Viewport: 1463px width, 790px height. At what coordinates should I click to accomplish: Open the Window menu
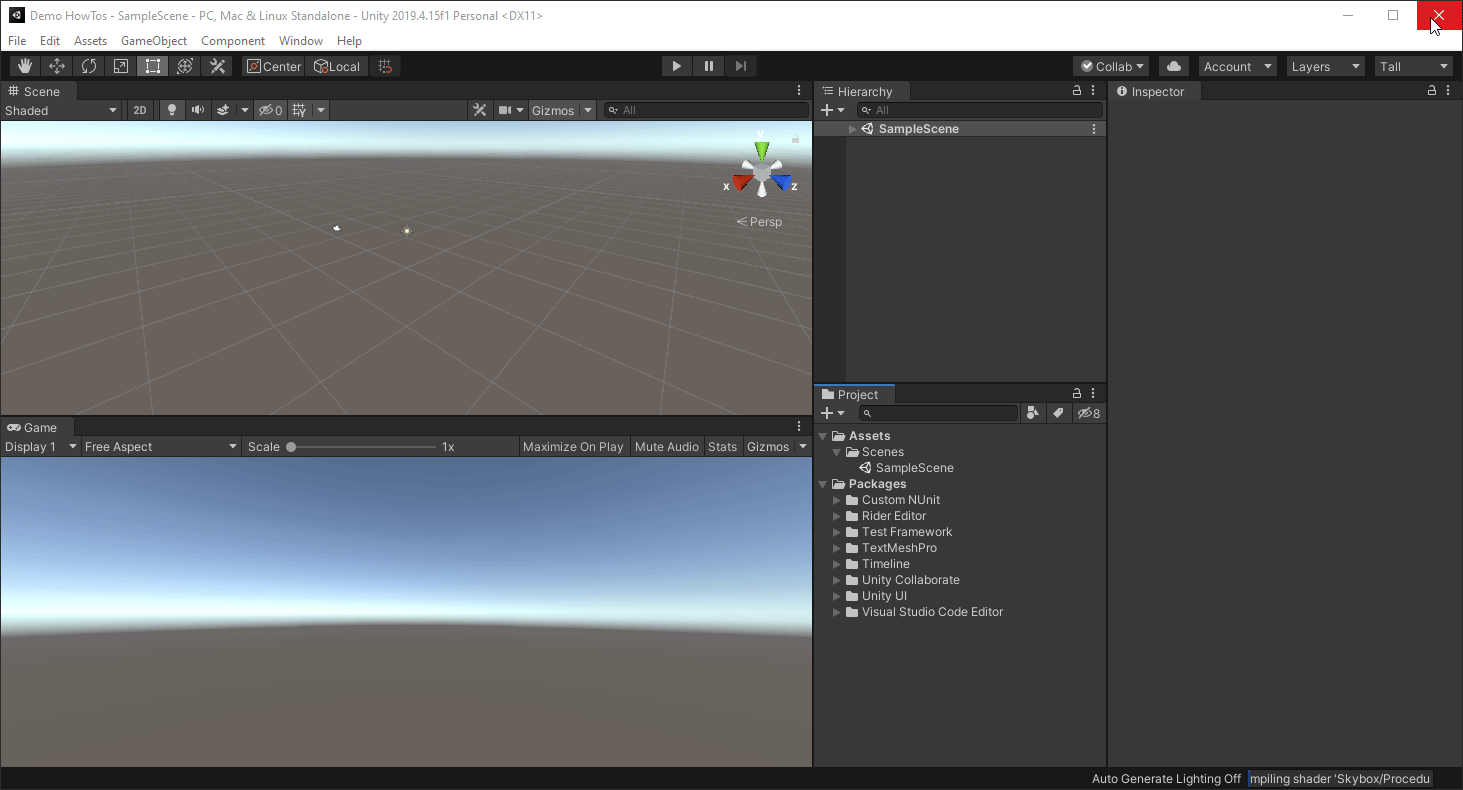(x=301, y=41)
